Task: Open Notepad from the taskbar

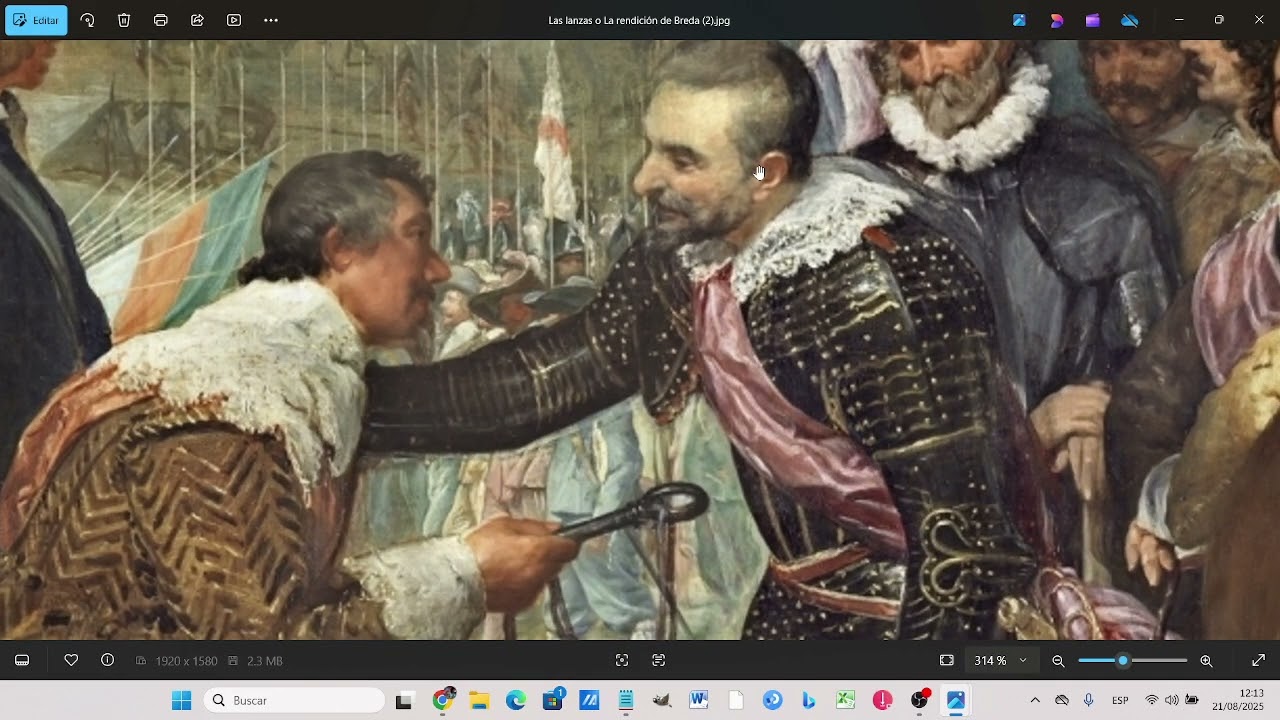Action: click(625, 700)
